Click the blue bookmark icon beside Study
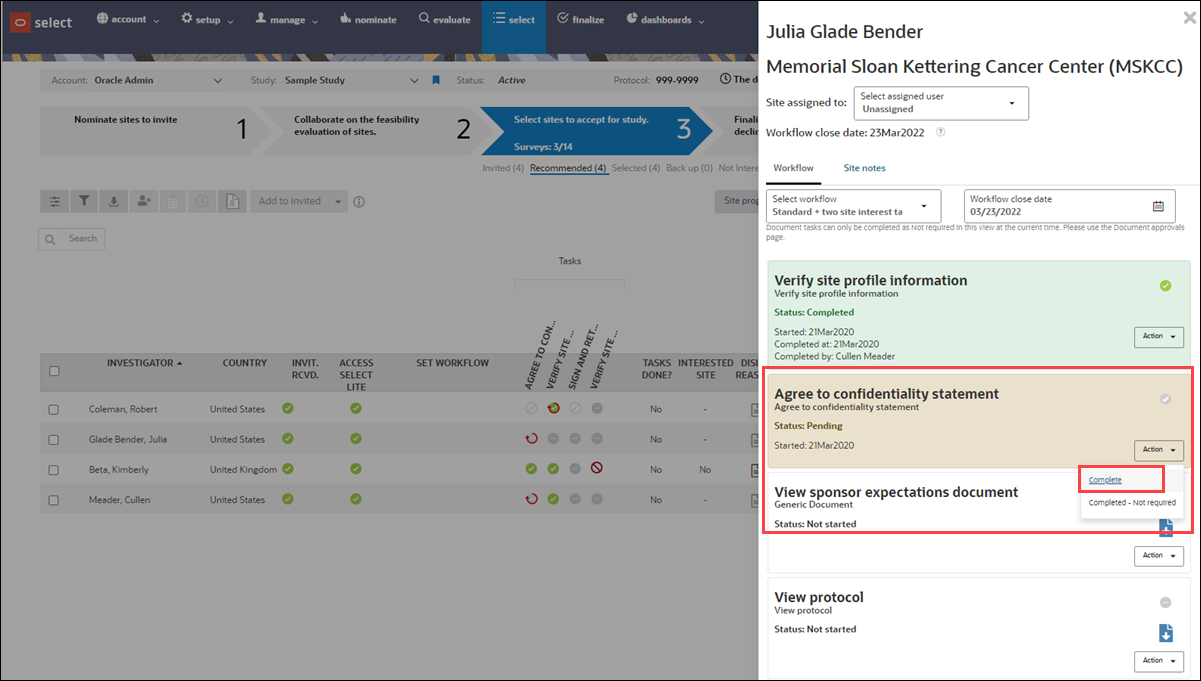 point(436,80)
